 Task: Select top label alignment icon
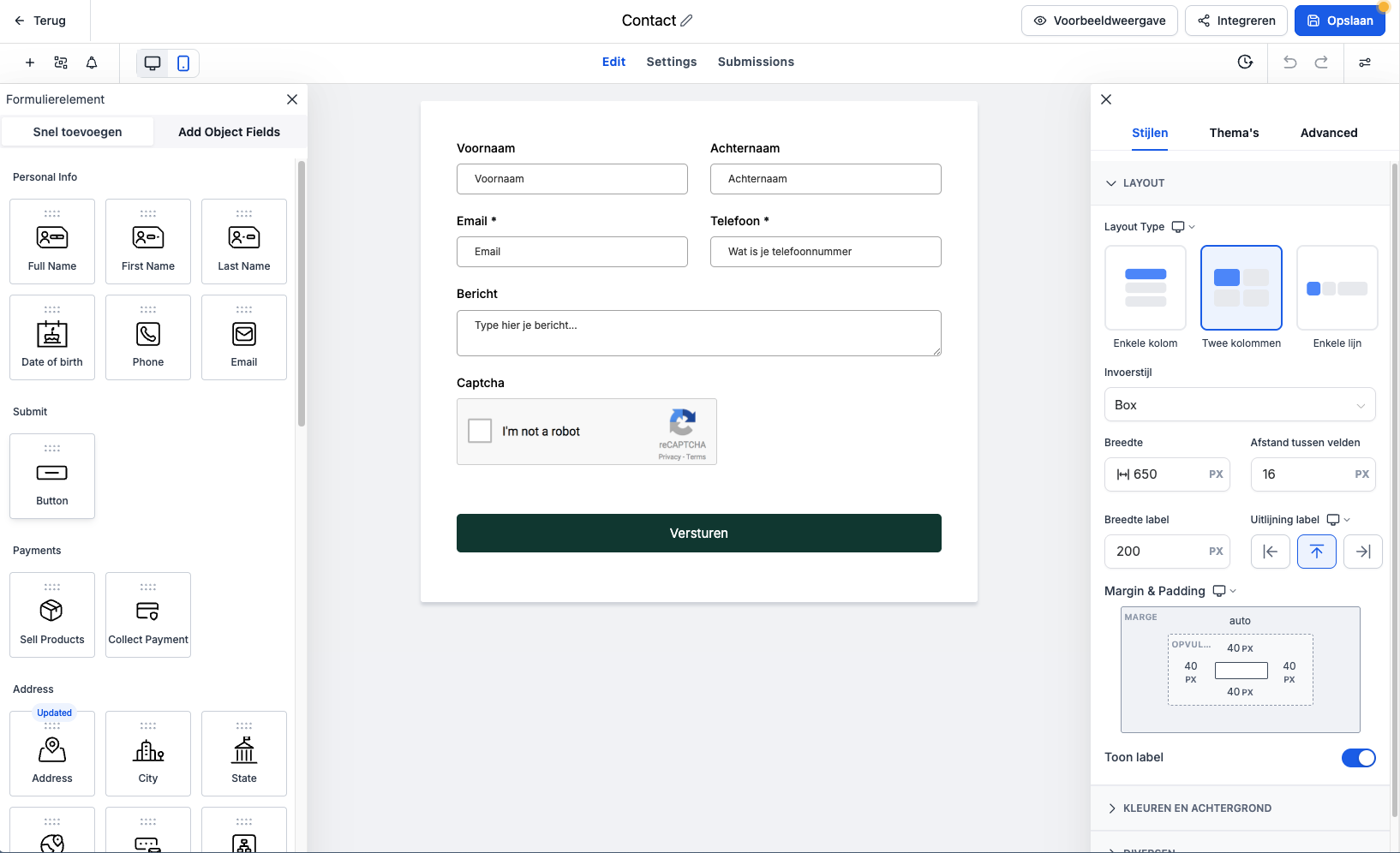pos(1316,552)
